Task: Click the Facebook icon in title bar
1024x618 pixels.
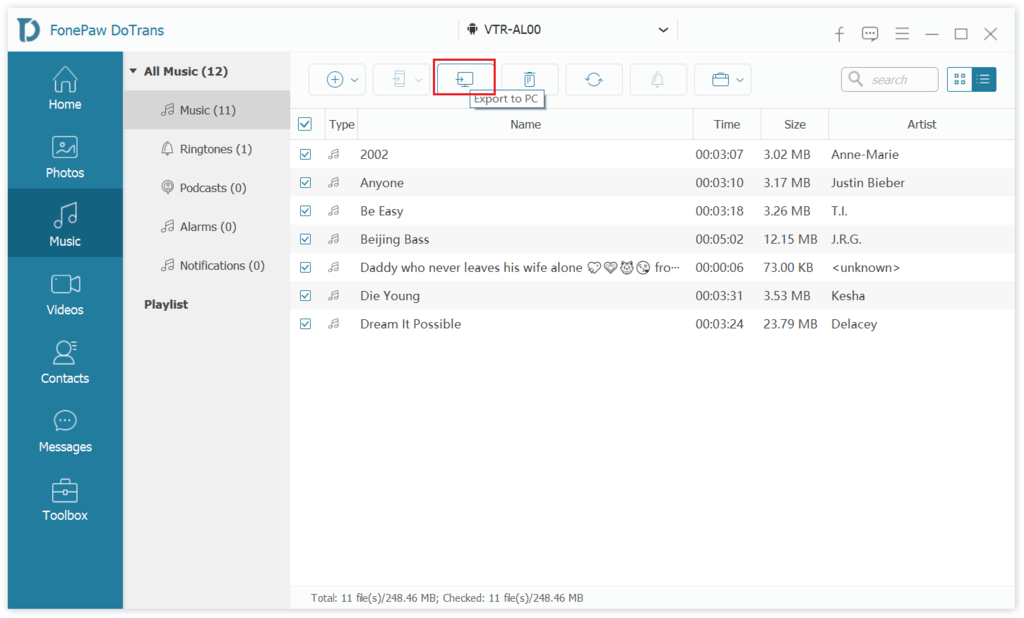Action: (839, 34)
